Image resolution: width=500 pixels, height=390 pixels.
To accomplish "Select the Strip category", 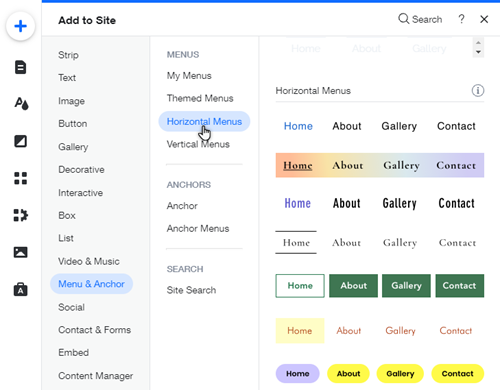I will tap(68, 55).
